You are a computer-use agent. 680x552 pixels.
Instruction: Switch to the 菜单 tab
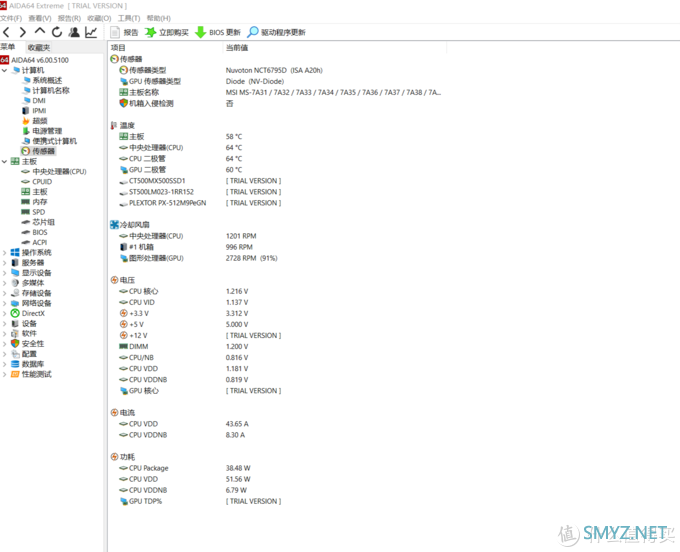coord(8,47)
